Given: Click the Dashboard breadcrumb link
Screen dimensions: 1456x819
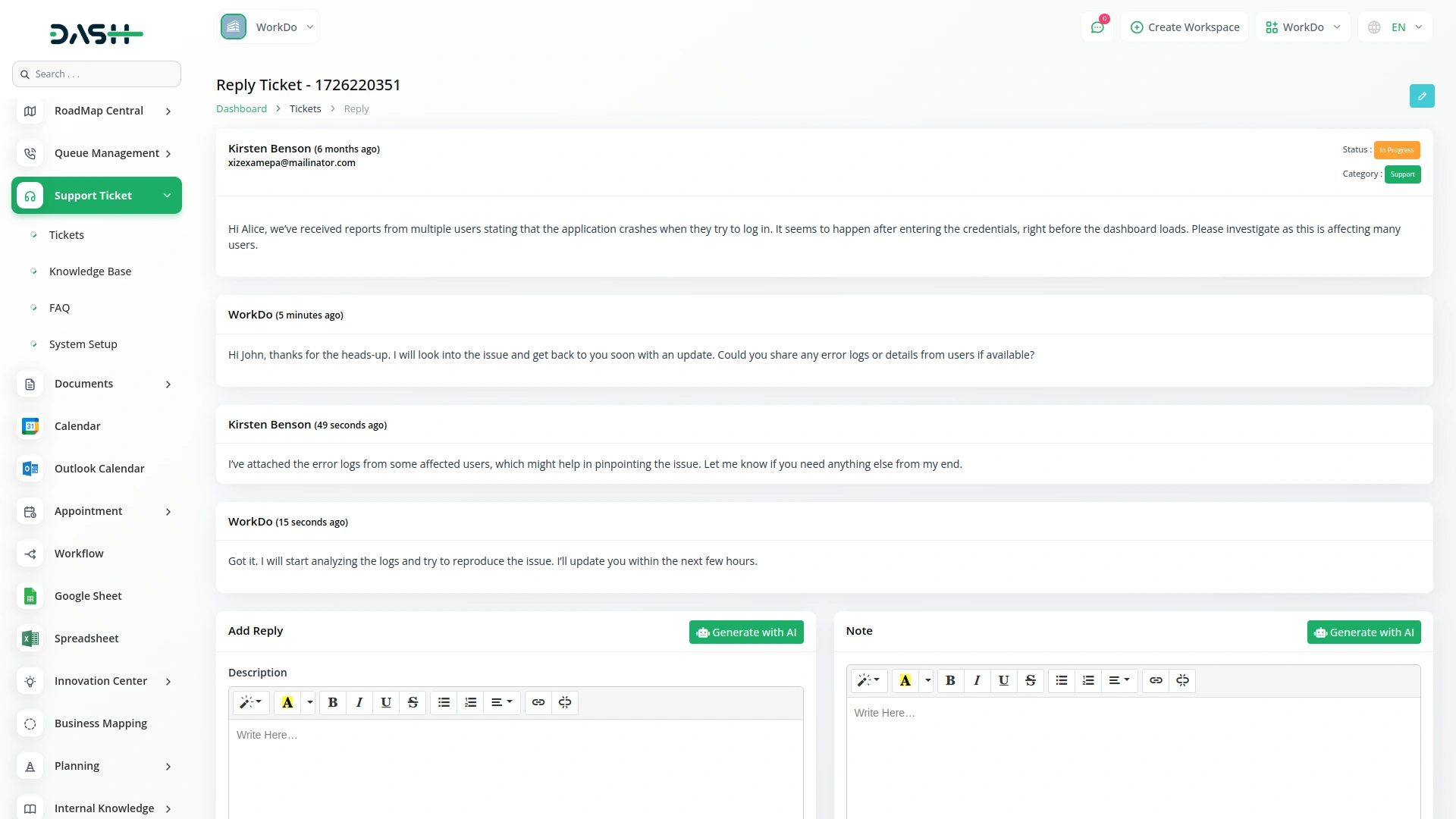Looking at the screenshot, I should pos(241,108).
